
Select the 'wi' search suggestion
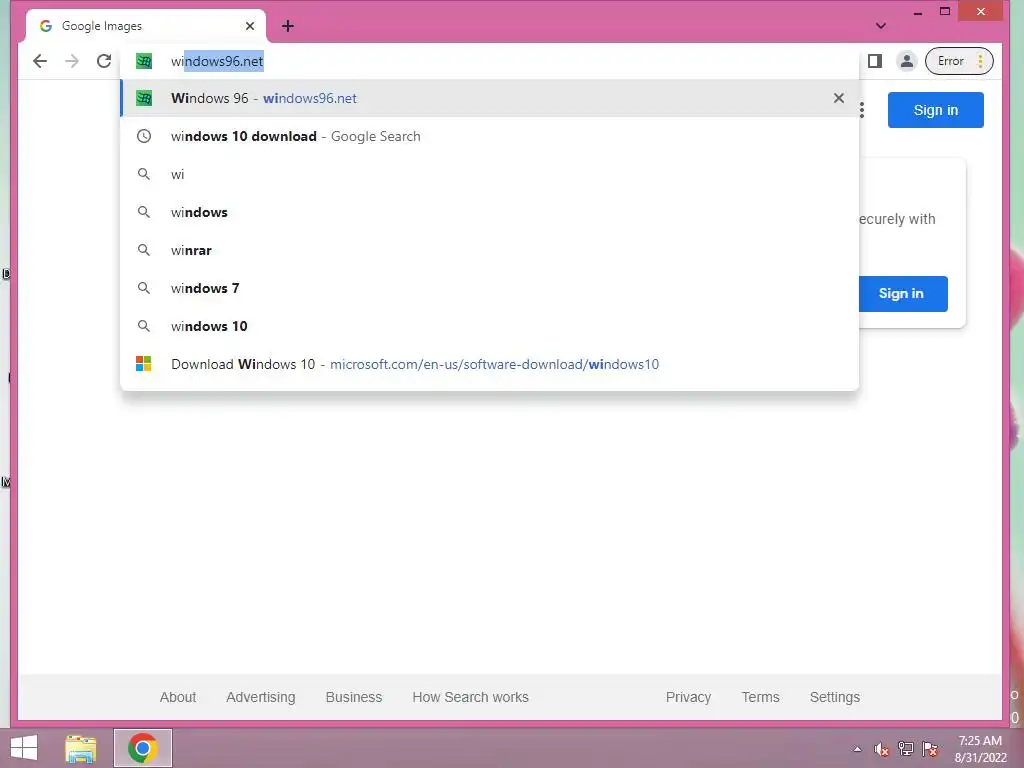click(490, 174)
